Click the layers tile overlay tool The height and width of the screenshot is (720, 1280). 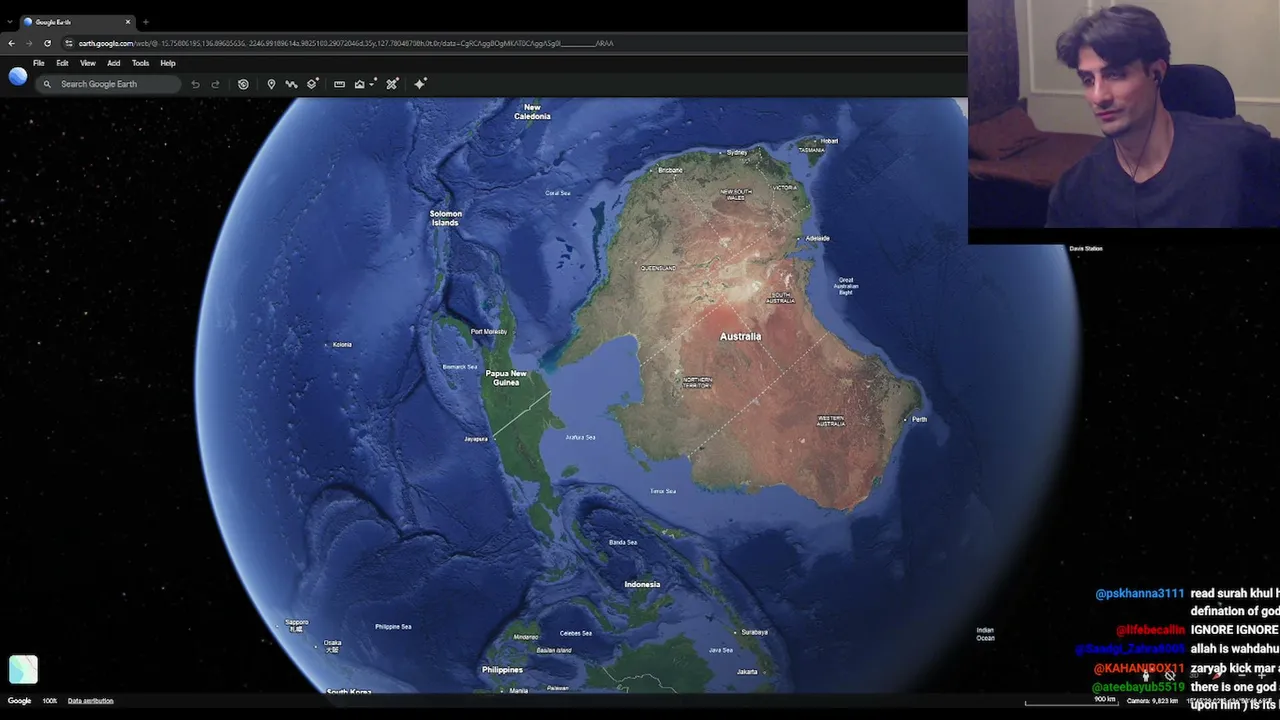click(313, 84)
